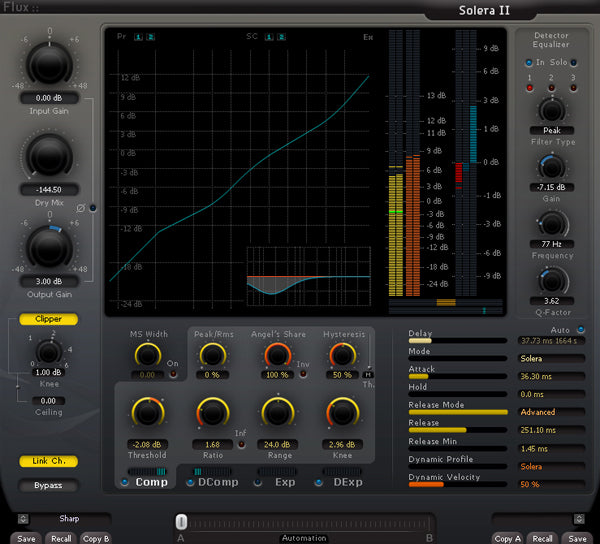Click the Copy B button
Screen dimensions: 600x544
pyautogui.click(x=96, y=538)
